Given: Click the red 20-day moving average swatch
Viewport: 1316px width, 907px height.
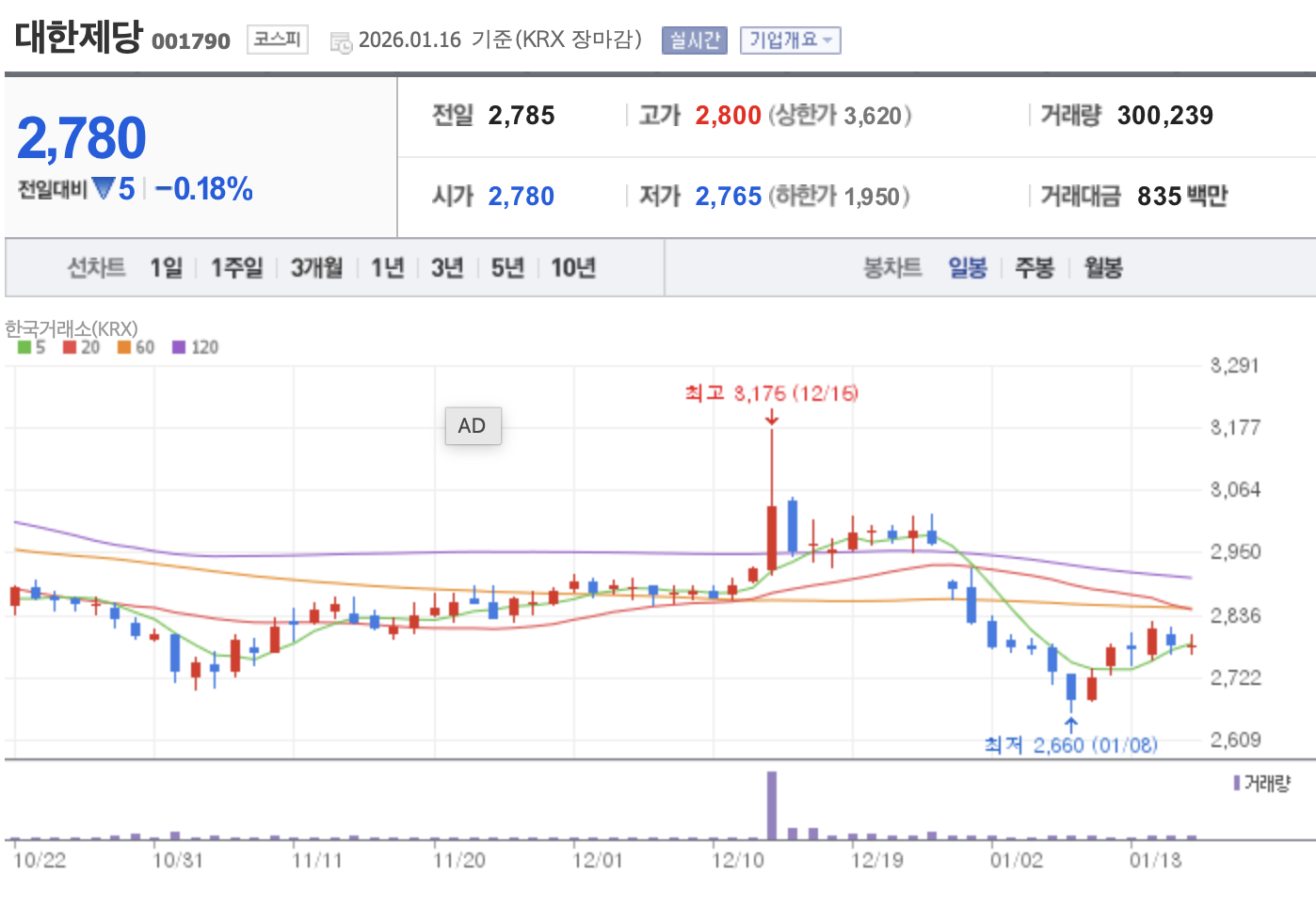Looking at the screenshot, I should (70, 347).
